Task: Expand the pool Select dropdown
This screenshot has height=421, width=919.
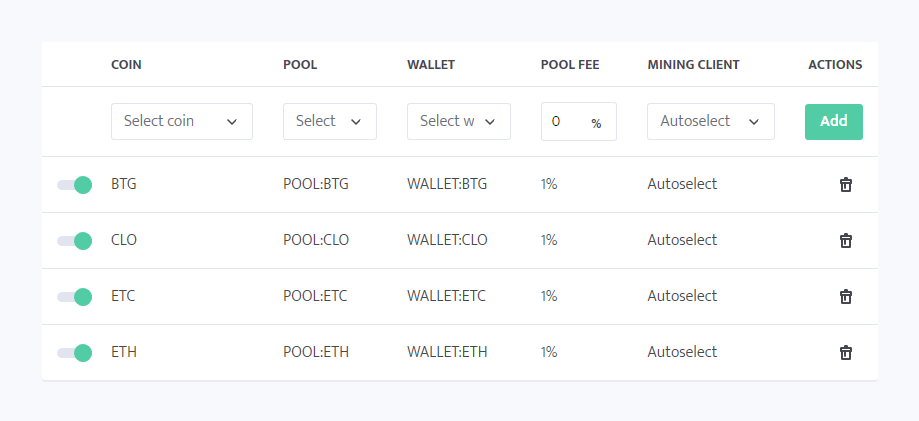Action: [x=329, y=121]
